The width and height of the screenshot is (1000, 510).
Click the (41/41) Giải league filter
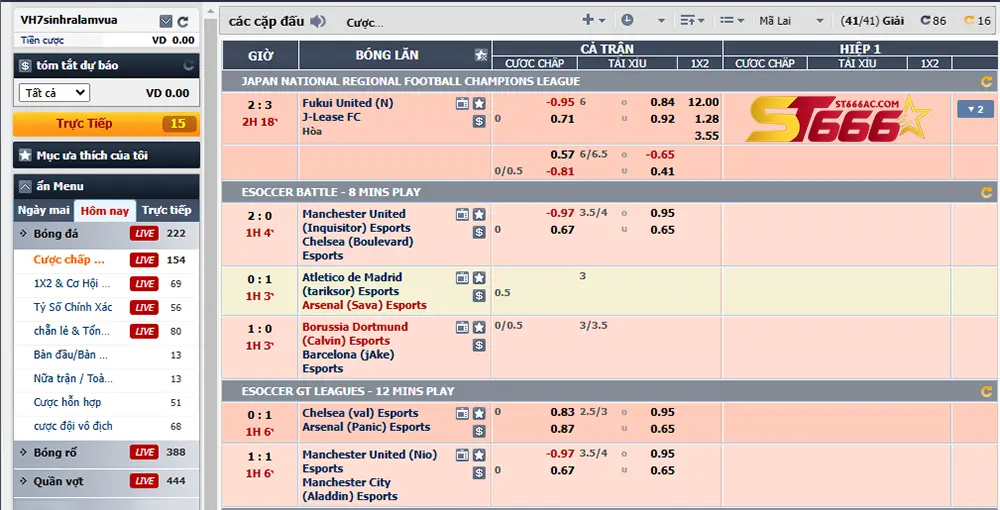(872, 21)
